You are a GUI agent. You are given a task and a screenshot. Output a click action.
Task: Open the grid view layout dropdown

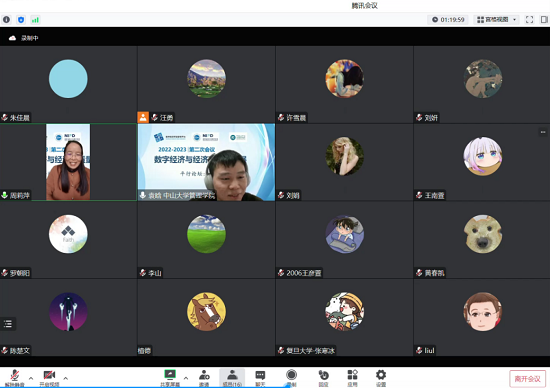coord(496,20)
